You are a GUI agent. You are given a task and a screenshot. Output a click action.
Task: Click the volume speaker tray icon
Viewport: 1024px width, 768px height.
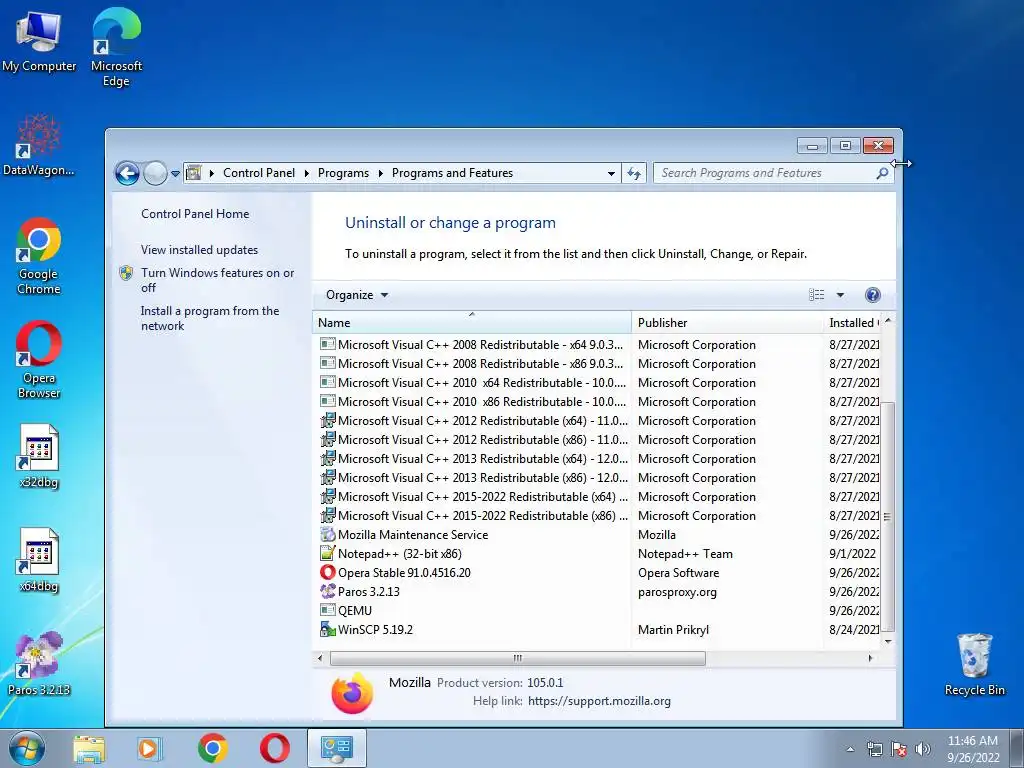pyautogui.click(x=922, y=749)
